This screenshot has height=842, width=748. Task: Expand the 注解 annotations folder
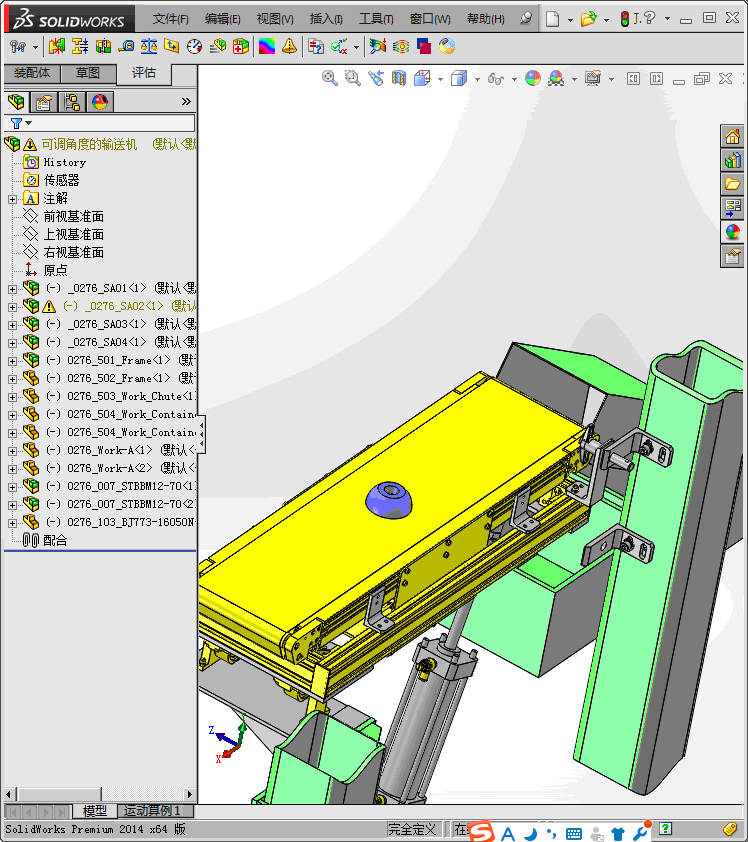coord(12,199)
